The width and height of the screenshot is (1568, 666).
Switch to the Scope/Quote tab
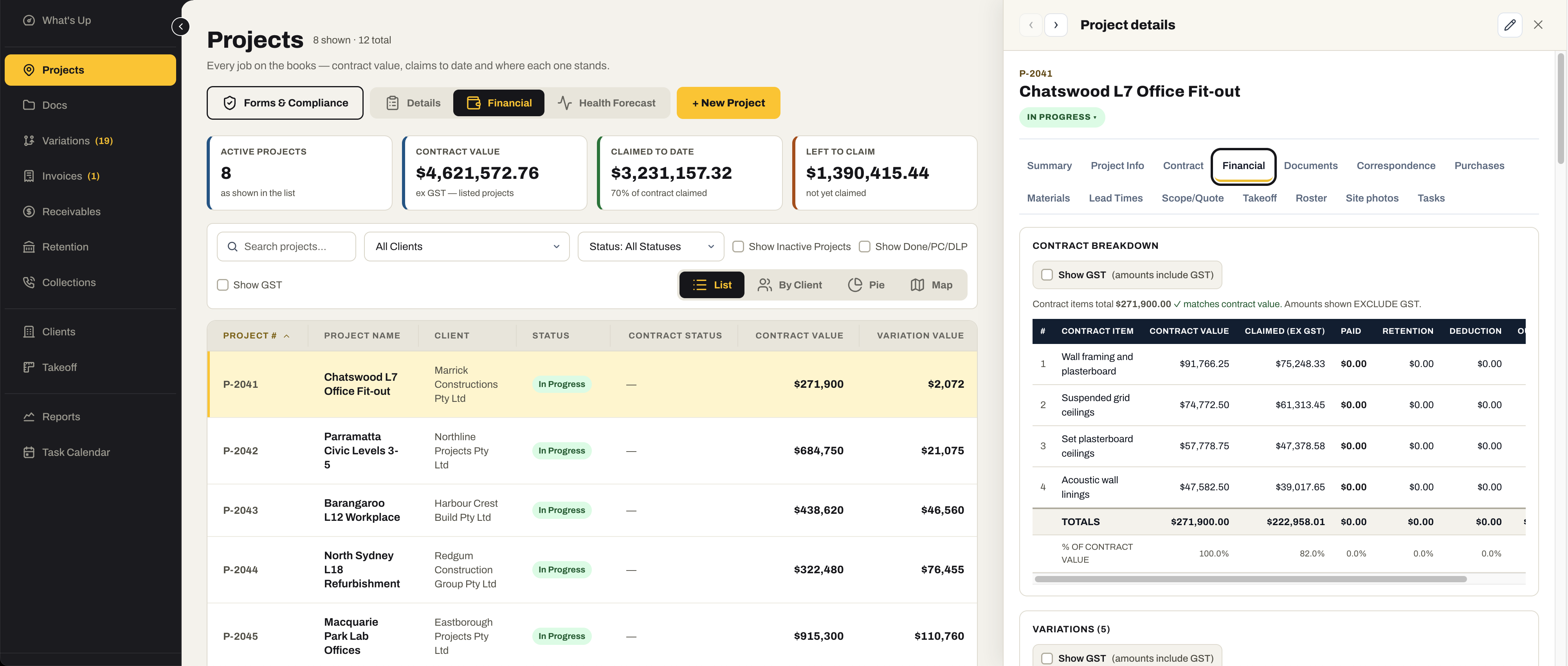click(x=1192, y=198)
